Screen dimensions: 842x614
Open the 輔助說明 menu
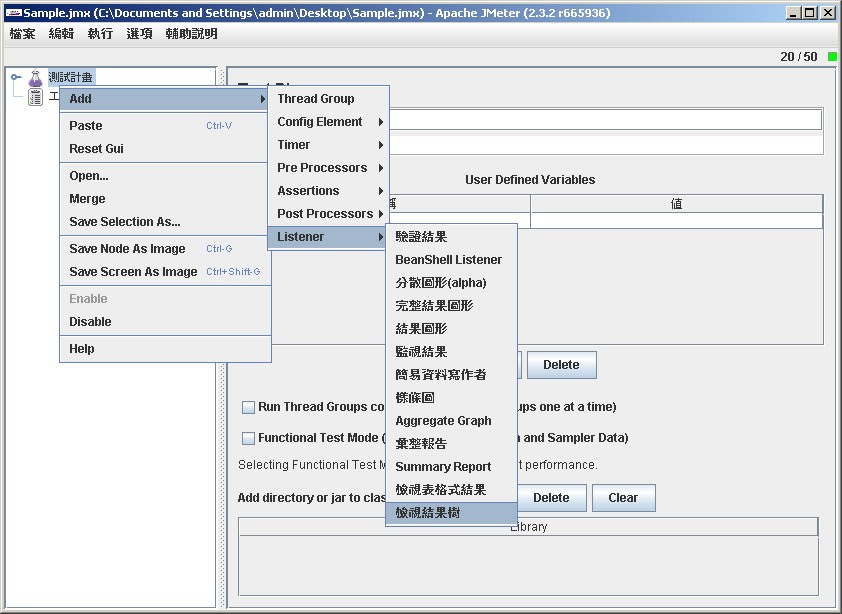pos(192,34)
